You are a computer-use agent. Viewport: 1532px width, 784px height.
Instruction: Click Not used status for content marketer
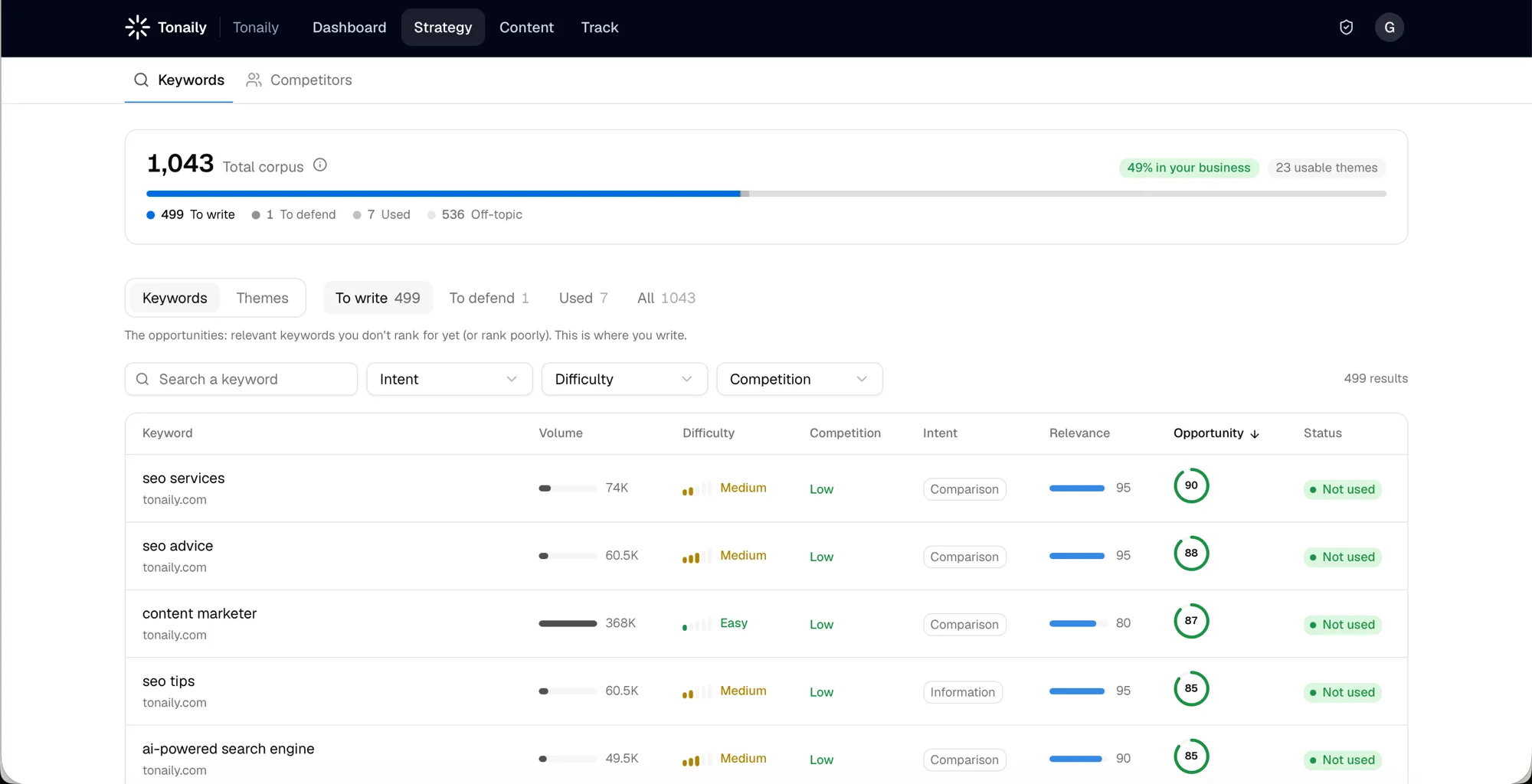[1342, 625]
